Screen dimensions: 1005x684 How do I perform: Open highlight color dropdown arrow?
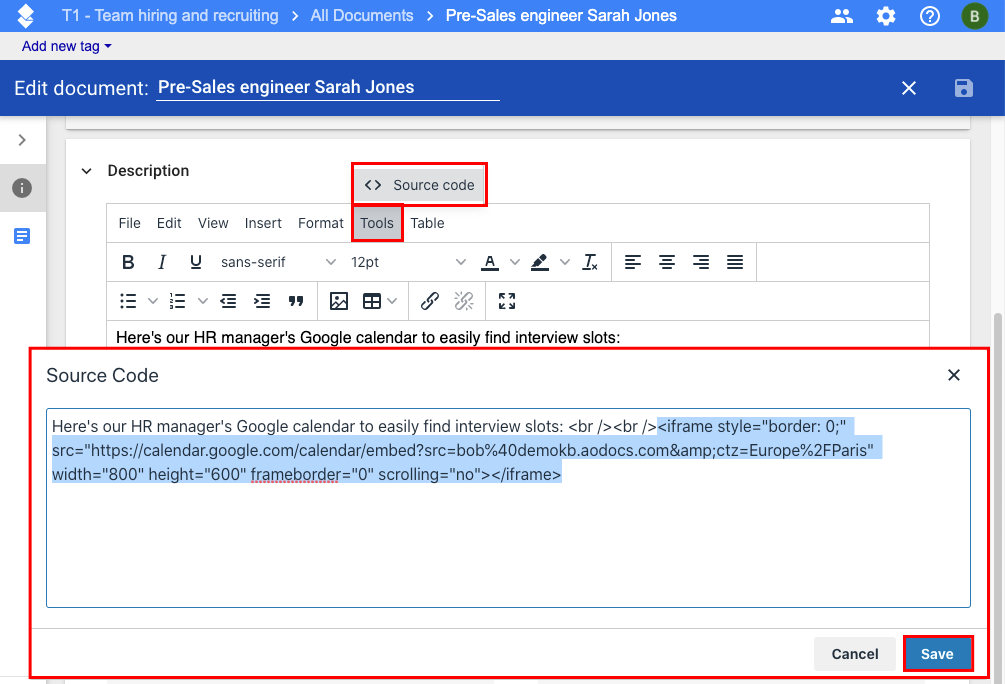[x=565, y=262]
